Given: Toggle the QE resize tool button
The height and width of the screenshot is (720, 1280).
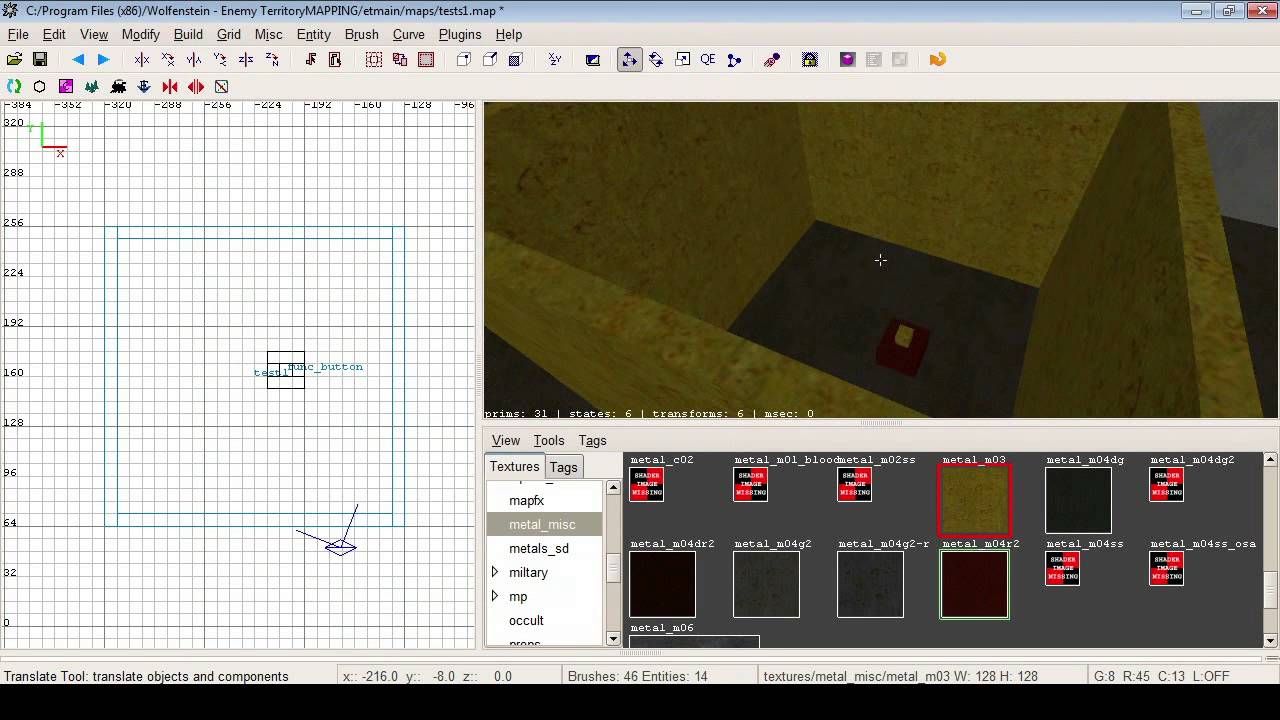Looking at the screenshot, I should click(x=708, y=60).
